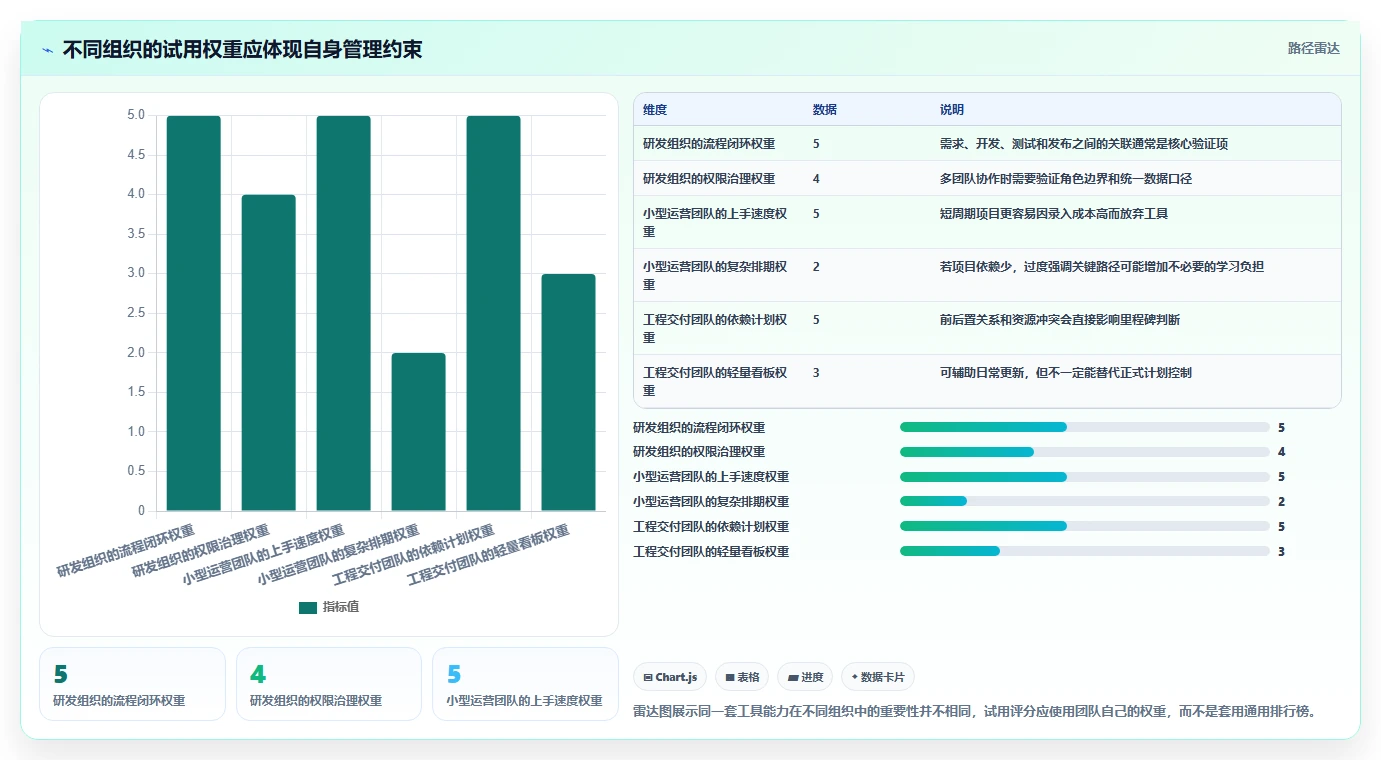Viewport: 1381px width, 760px height.
Task: Click the description starting 需求、开发、测试和发布
Action: coord(1084,144)
